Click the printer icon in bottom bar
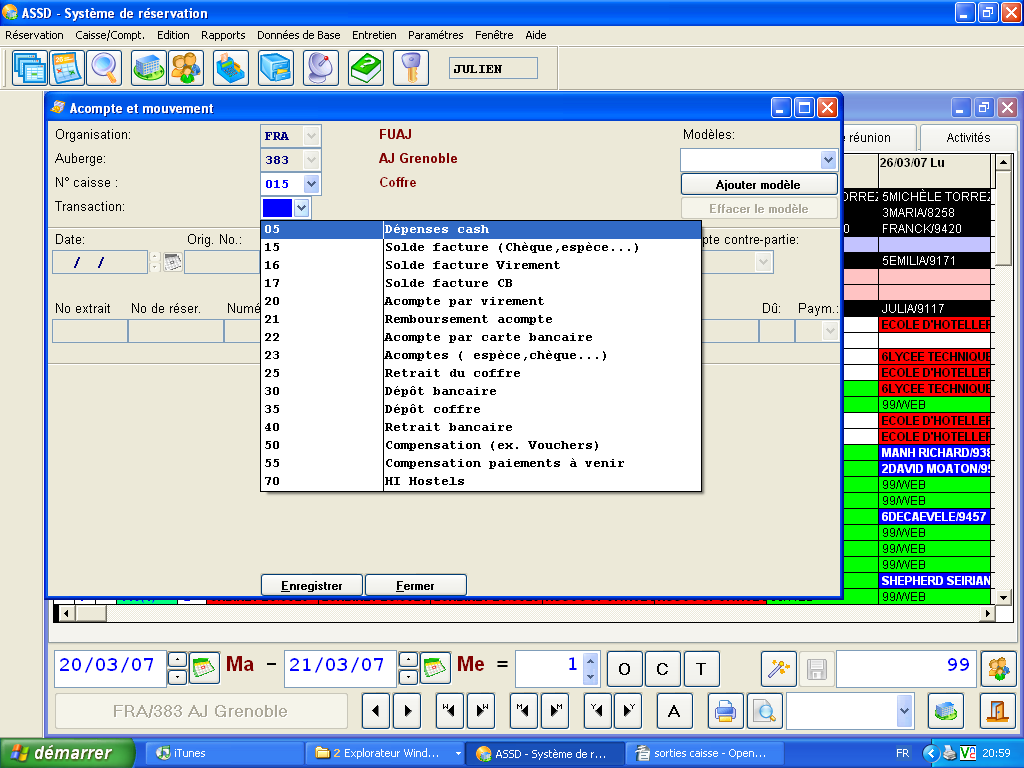 726,711
